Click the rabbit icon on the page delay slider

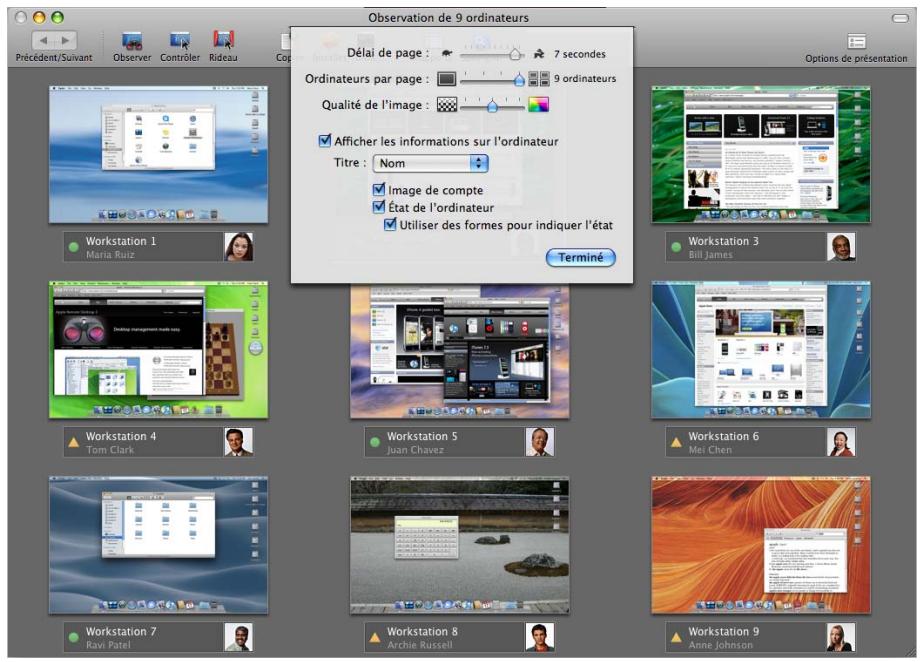540,53
